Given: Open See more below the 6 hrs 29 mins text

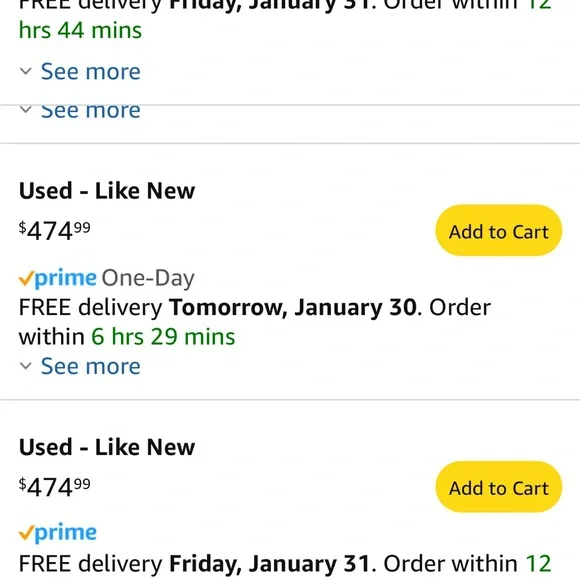Looking at the screenshot, I should tap(91, 366).
